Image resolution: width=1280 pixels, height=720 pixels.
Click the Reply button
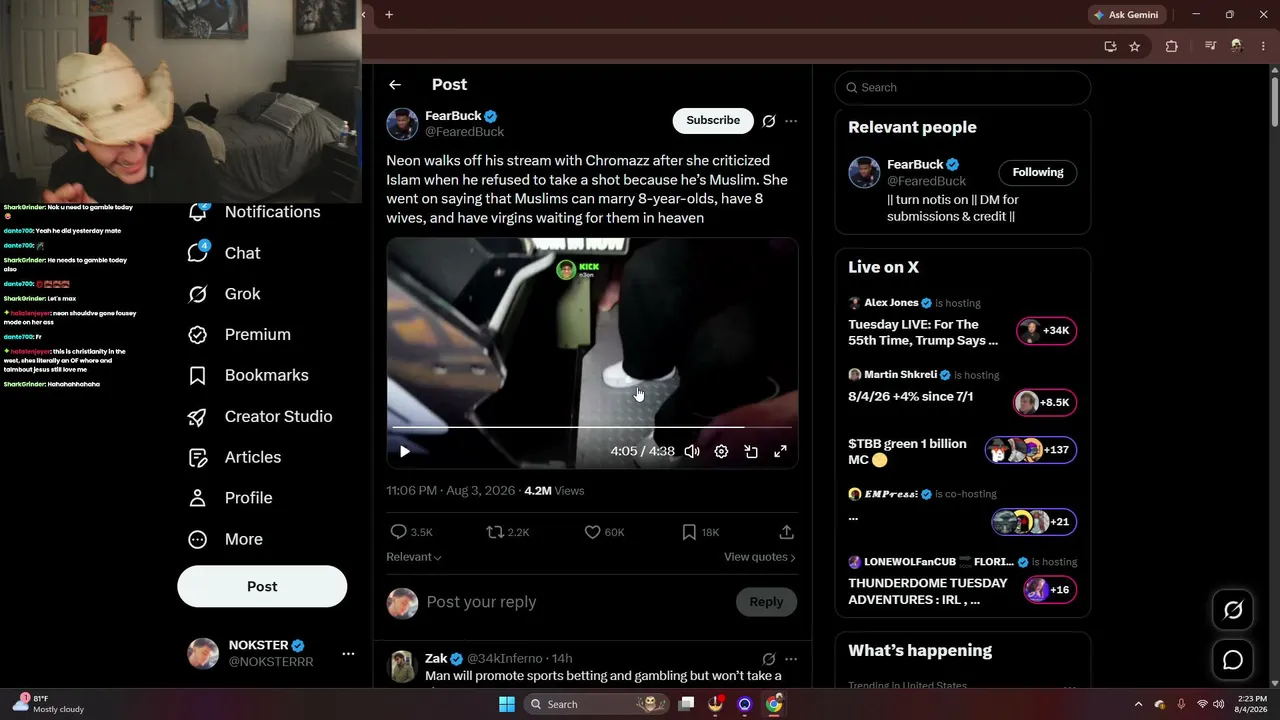[x=766, y=602]
